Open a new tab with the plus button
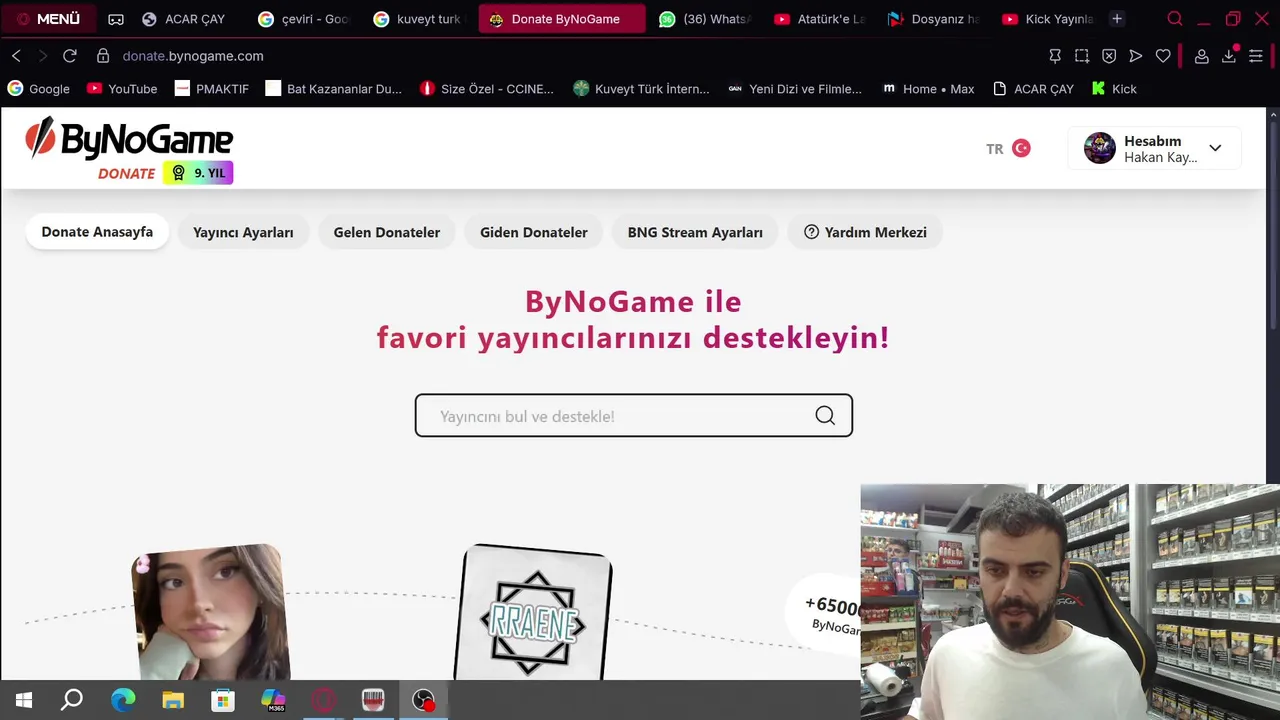1280x720 pixels. [1117, 19]
